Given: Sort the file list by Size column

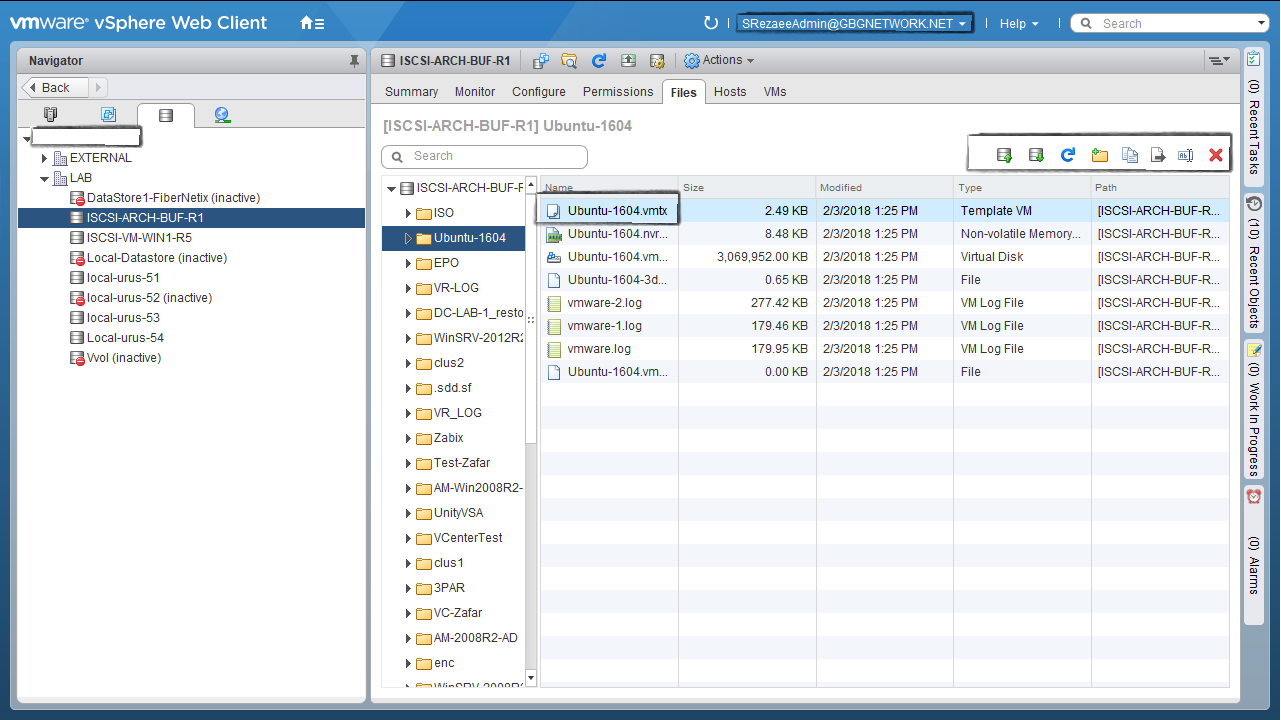Looking at the screenshot, I should tap(747, 187).
